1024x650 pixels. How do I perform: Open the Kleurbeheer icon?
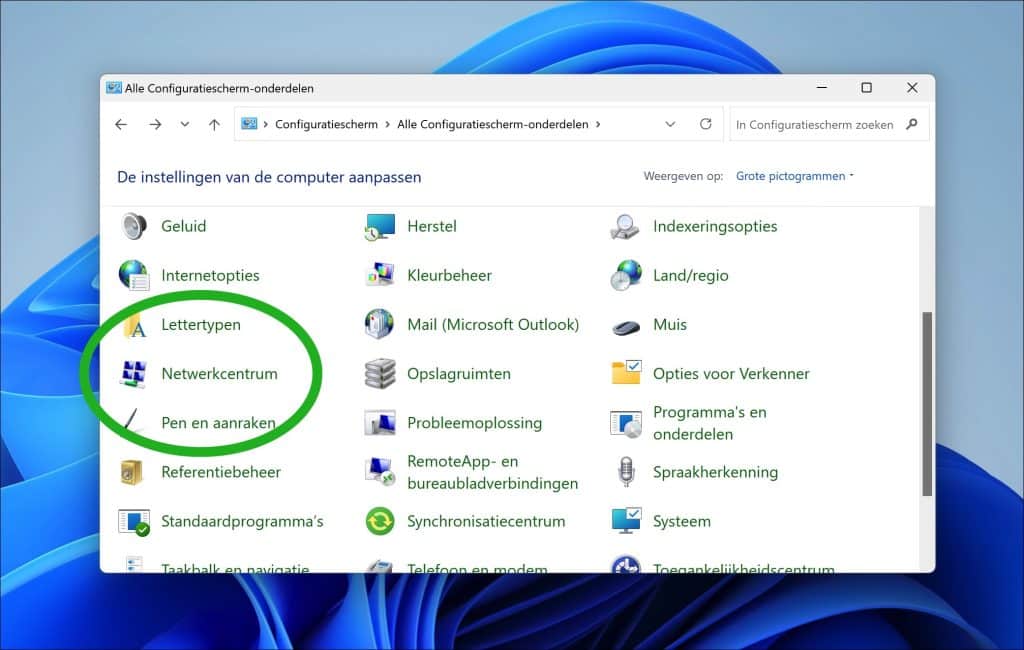380,275
